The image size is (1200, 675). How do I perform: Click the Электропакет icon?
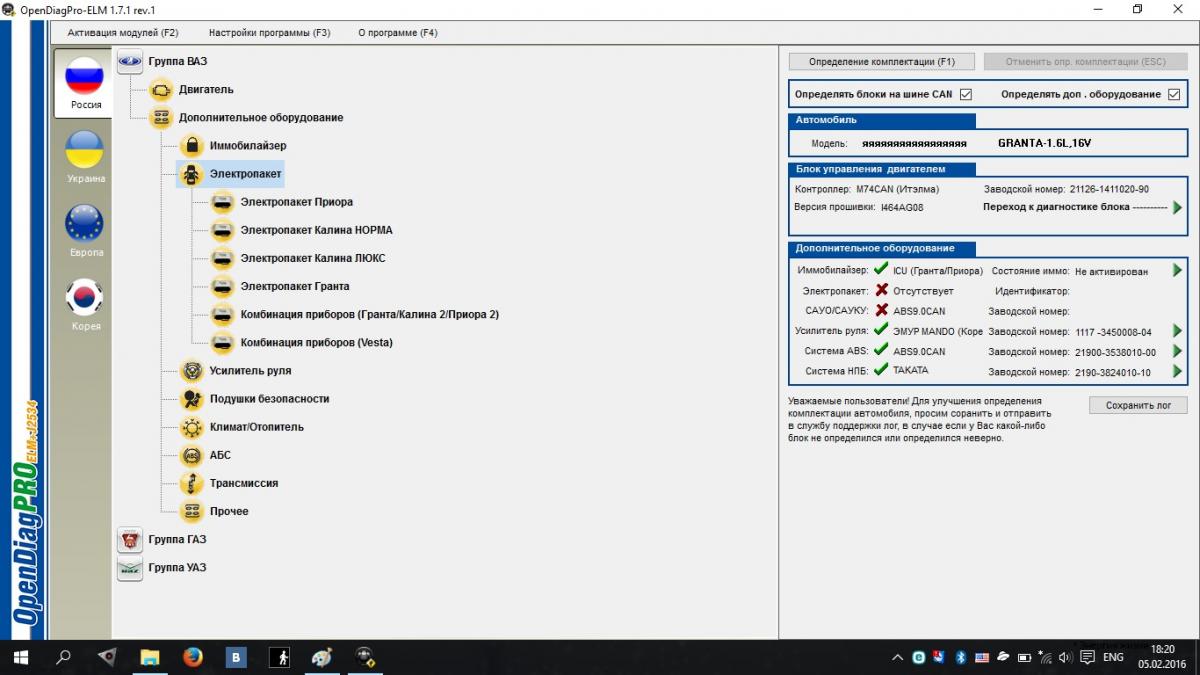(x=192, y=174)
